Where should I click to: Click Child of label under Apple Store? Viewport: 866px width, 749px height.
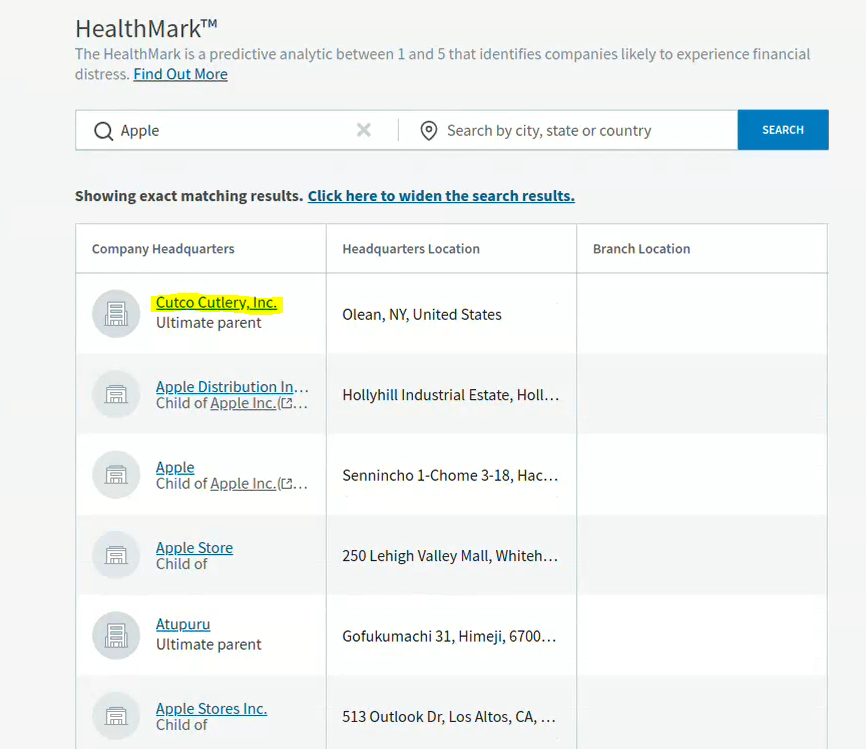click(x=182, y=564)
